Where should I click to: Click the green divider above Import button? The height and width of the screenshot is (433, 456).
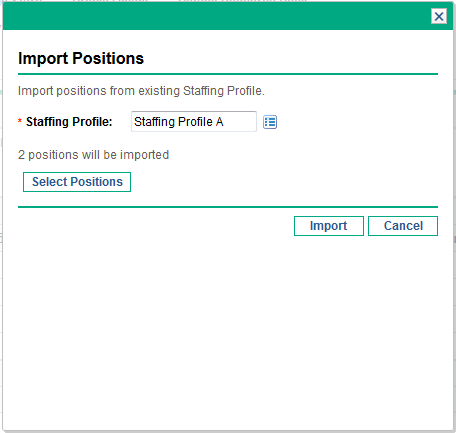point(228,207)
